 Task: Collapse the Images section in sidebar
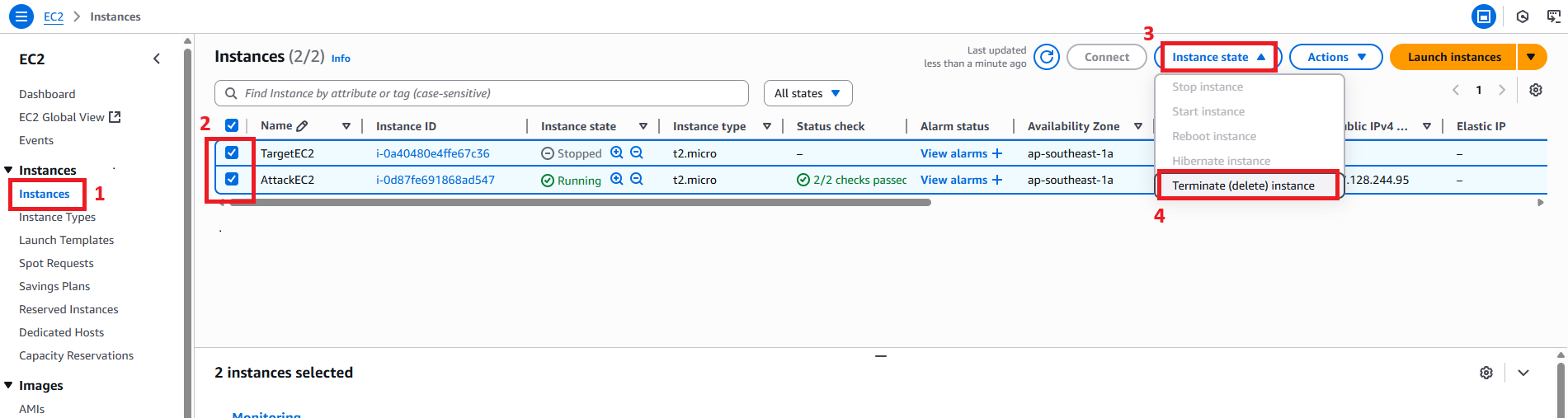pyautogui.click(x=9, y=385)
